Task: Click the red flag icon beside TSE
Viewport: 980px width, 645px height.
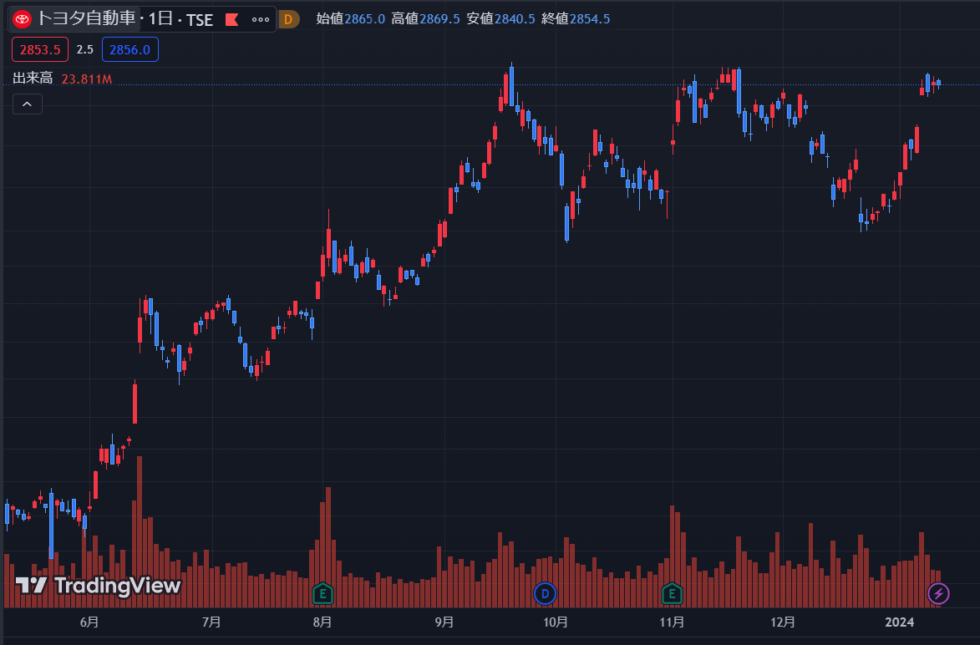Action: pos(232,19)
